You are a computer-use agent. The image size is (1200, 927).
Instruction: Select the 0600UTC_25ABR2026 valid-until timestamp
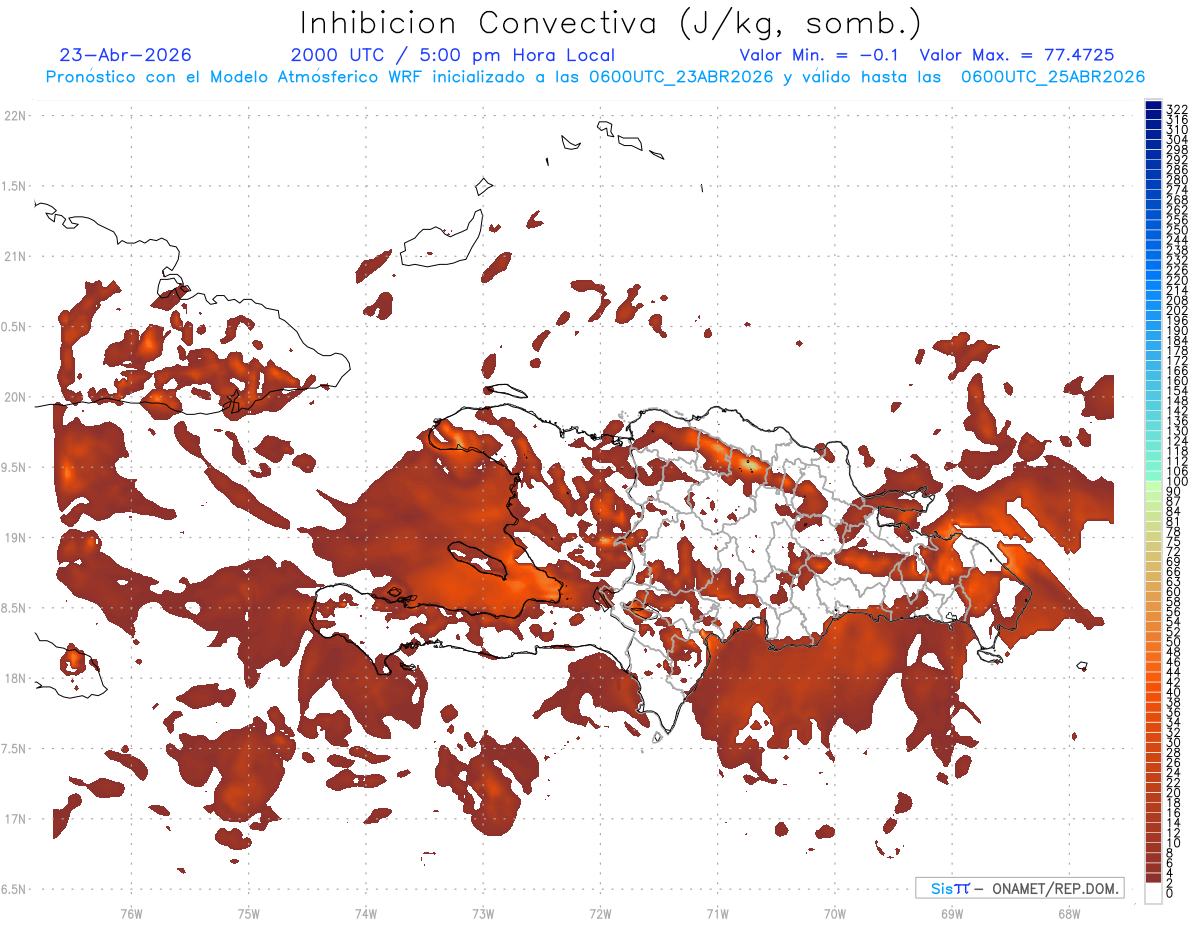pos(1053,77)
